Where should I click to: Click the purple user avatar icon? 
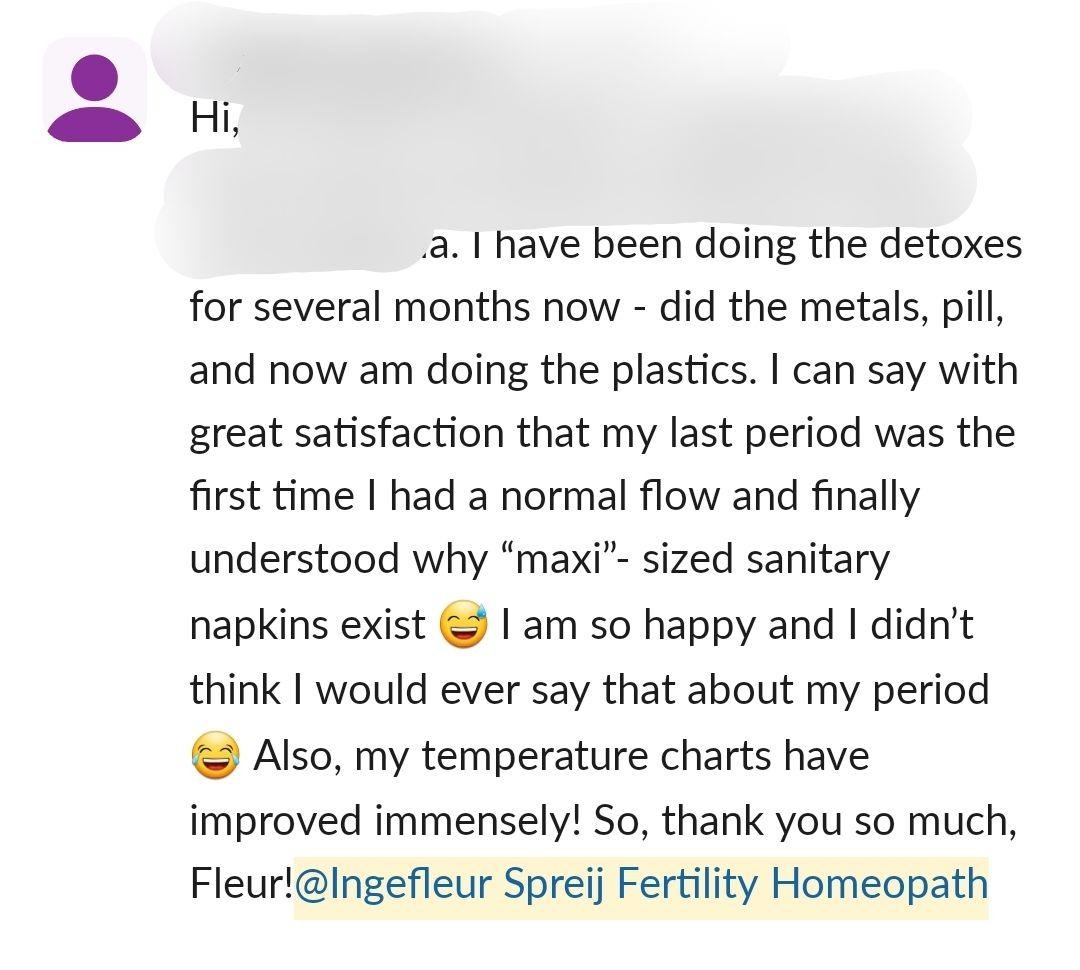pos(95,90)
